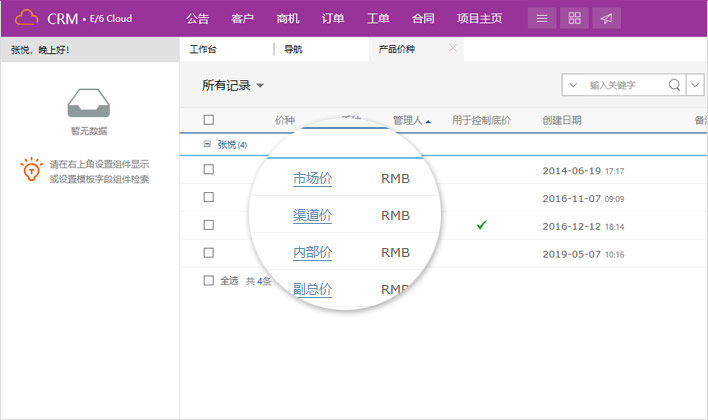Open the 内部价 link

pyautogui.click(x=312, y=252)
